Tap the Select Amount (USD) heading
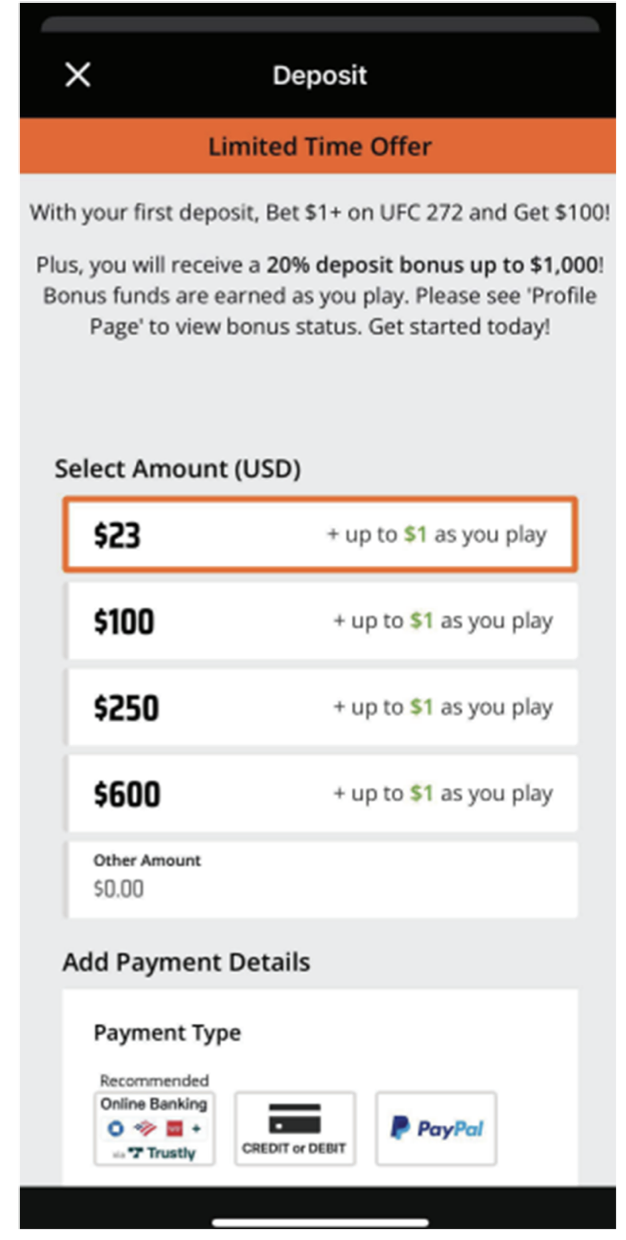This screenshot has height=1240, width=626. [x=177, y=468]
